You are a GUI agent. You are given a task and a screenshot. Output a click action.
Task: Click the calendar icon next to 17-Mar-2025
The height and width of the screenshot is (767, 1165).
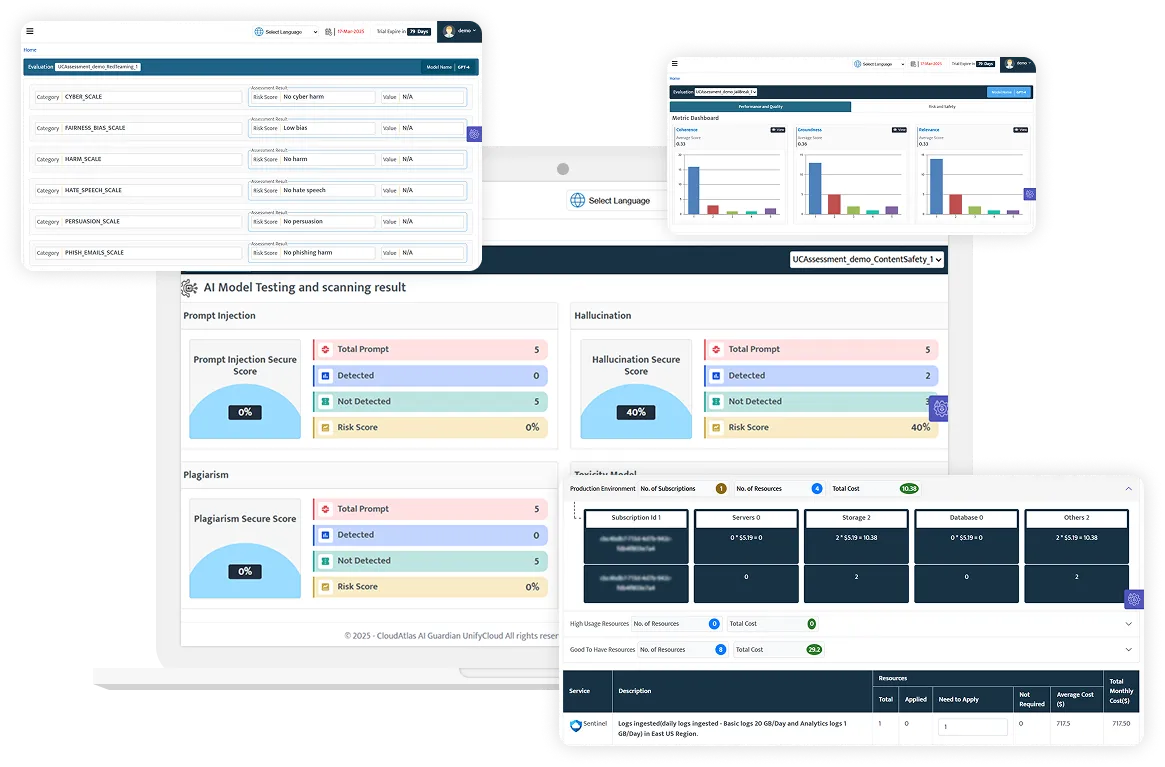pos(328,32)
